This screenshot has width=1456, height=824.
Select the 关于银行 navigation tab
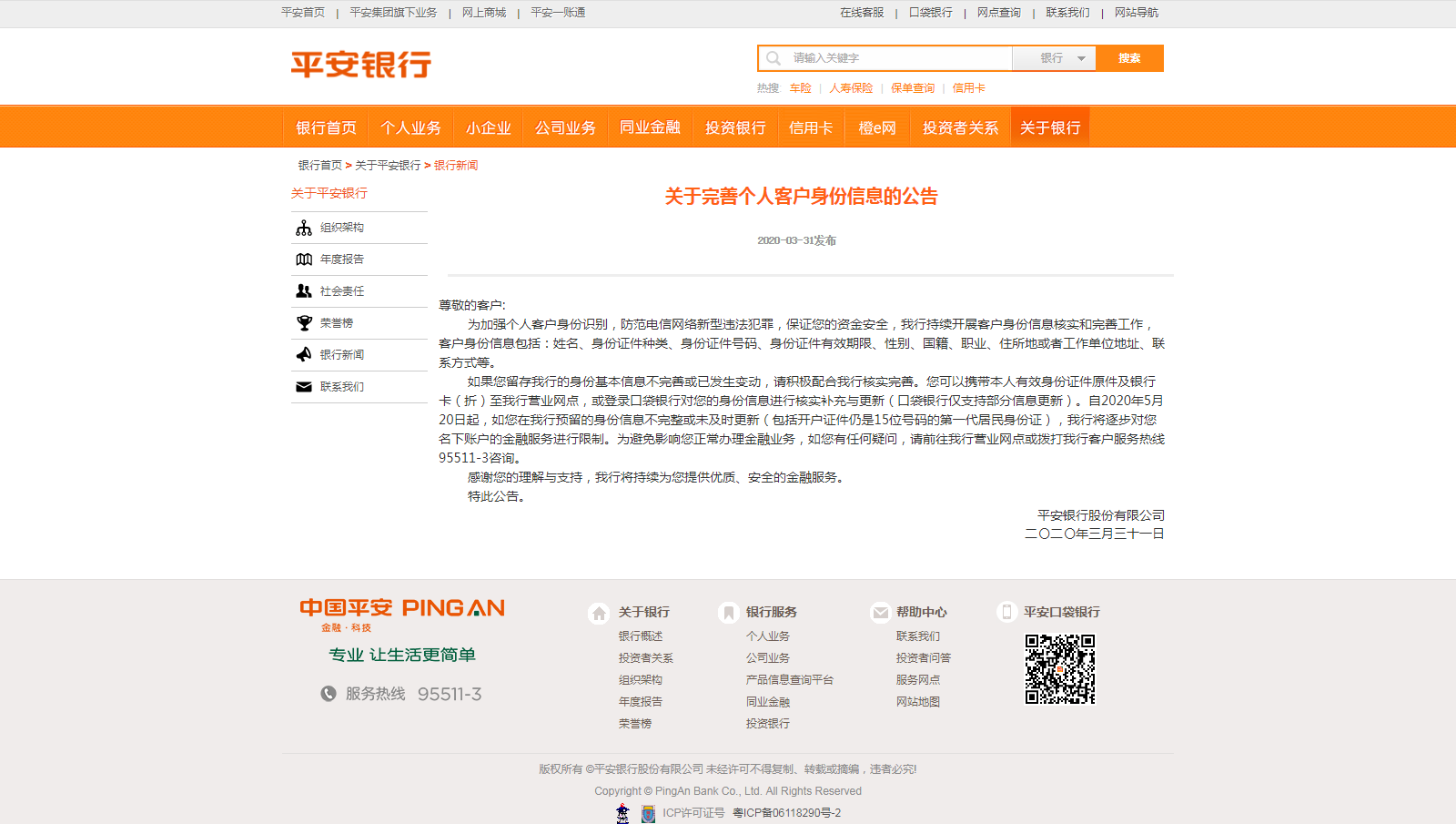[x=1050, y=127]
